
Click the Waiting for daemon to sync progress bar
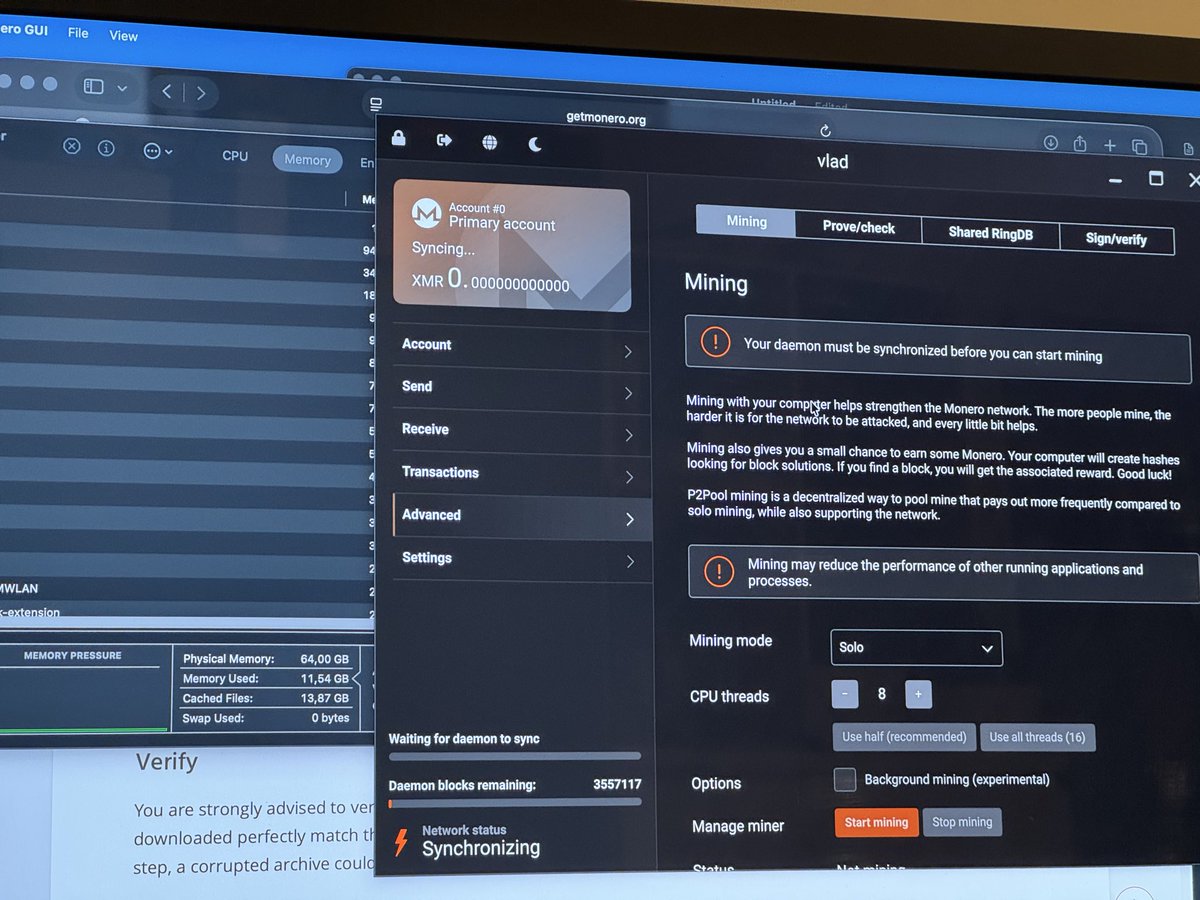[x=515, y=757]
